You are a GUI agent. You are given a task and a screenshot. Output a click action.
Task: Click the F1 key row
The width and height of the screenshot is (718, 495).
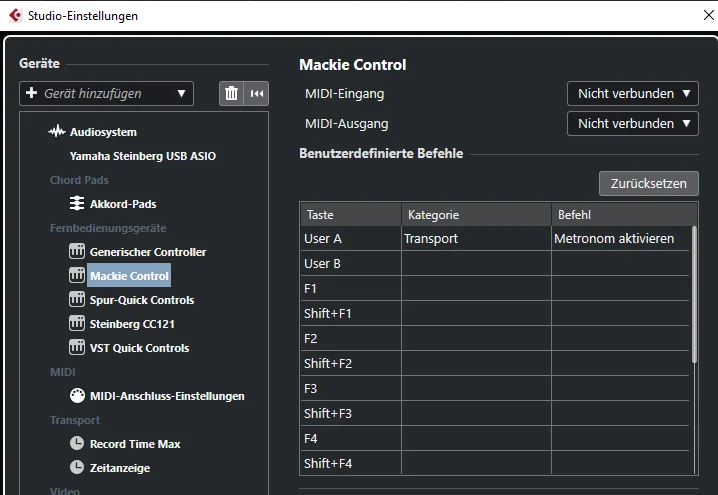(x=495, y=288)
